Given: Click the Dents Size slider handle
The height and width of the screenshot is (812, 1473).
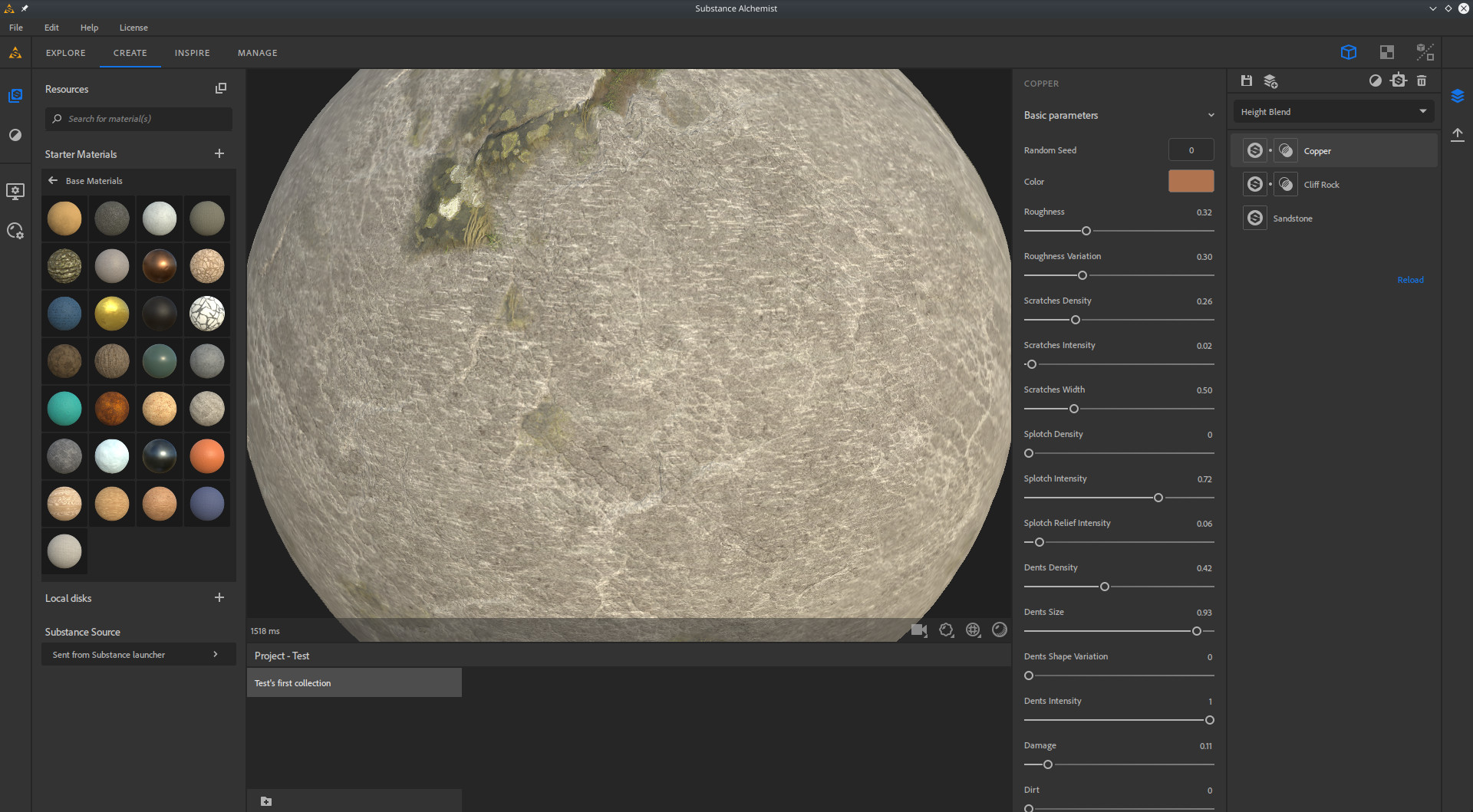Looking at the screenshot, I should click(1197, 631).
